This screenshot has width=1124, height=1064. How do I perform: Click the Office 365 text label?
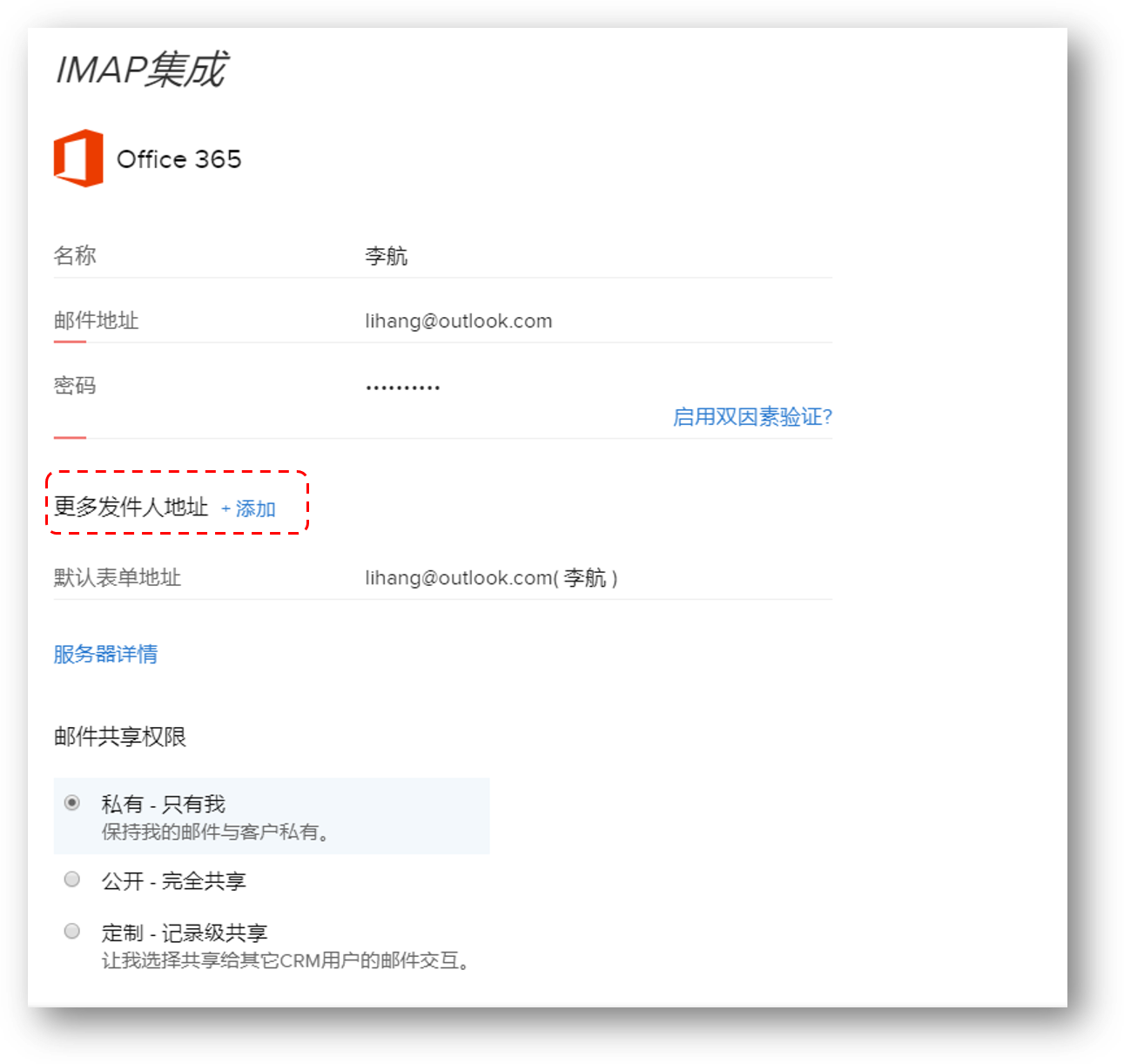pos(178,159)
